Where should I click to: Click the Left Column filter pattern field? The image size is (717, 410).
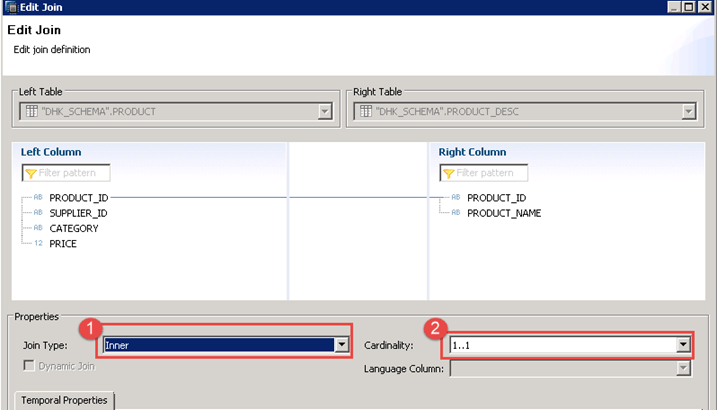(x=72, y=173)
